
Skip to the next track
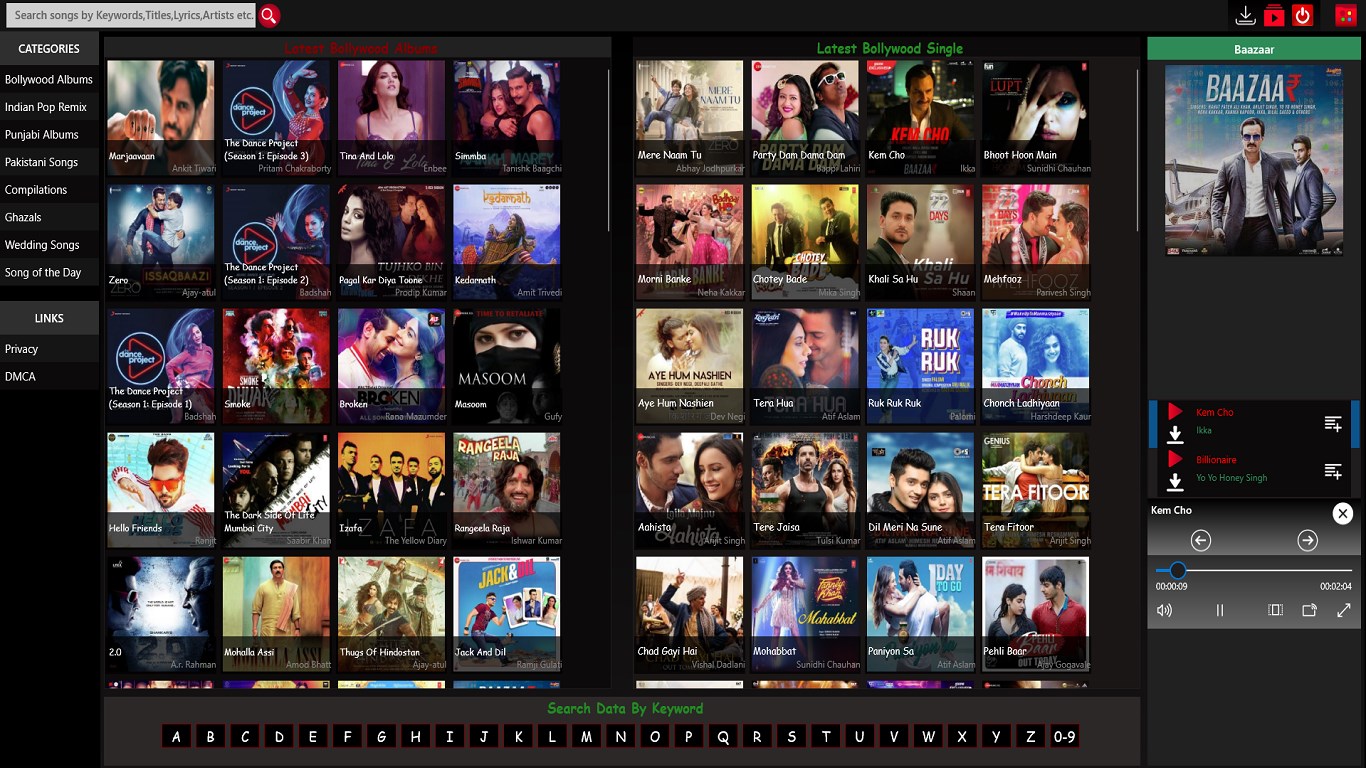pos(1307,541)
